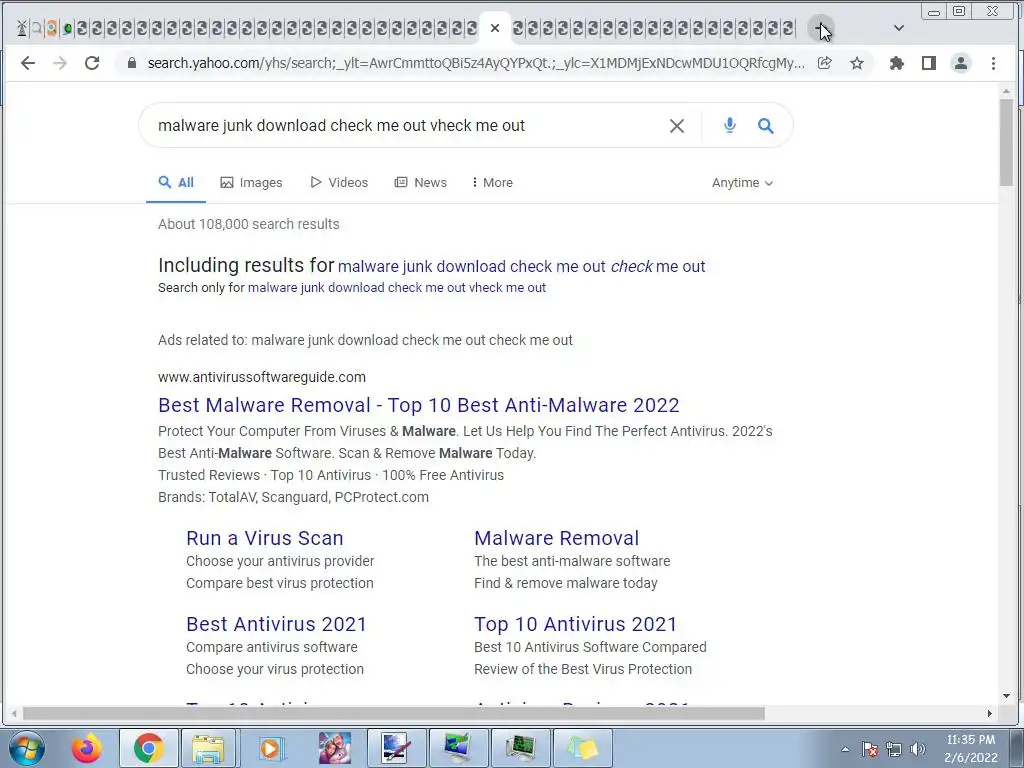Launch Firefox from the taskbar
The width and height of the screenshot is (1024, 768).
[87, 748]
